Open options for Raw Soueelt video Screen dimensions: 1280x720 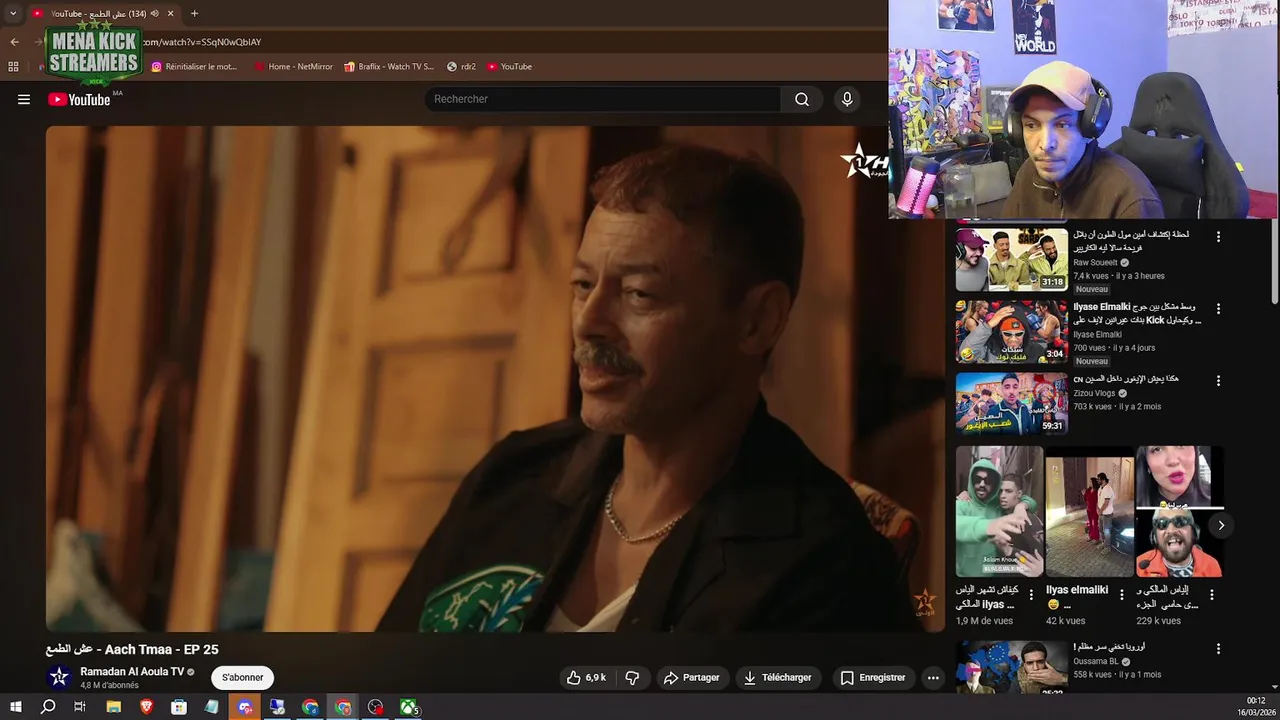coord(1218,237)
